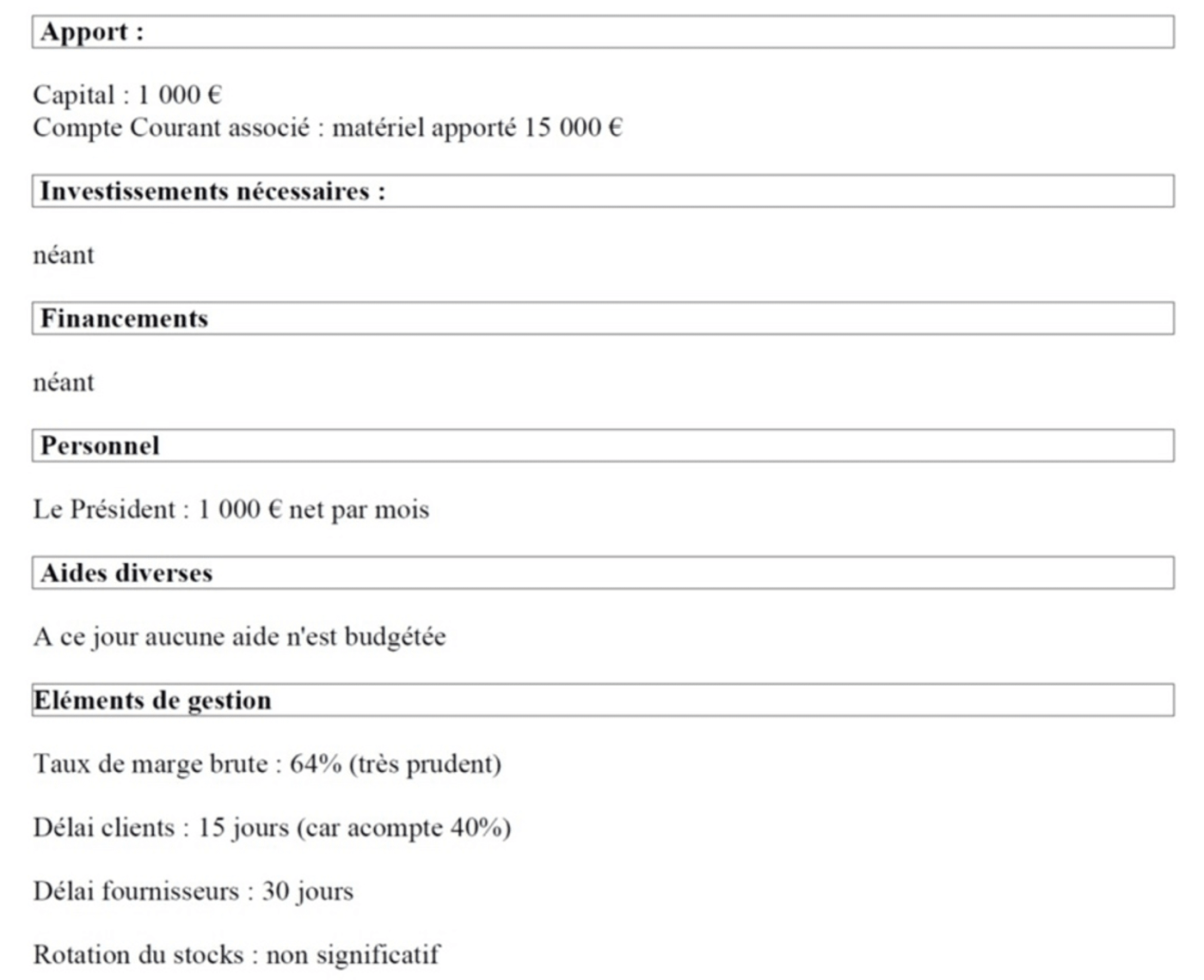
Task: Click the "Rotation du stocks" line
Action: pyautogui.click(x=236, y=955)
